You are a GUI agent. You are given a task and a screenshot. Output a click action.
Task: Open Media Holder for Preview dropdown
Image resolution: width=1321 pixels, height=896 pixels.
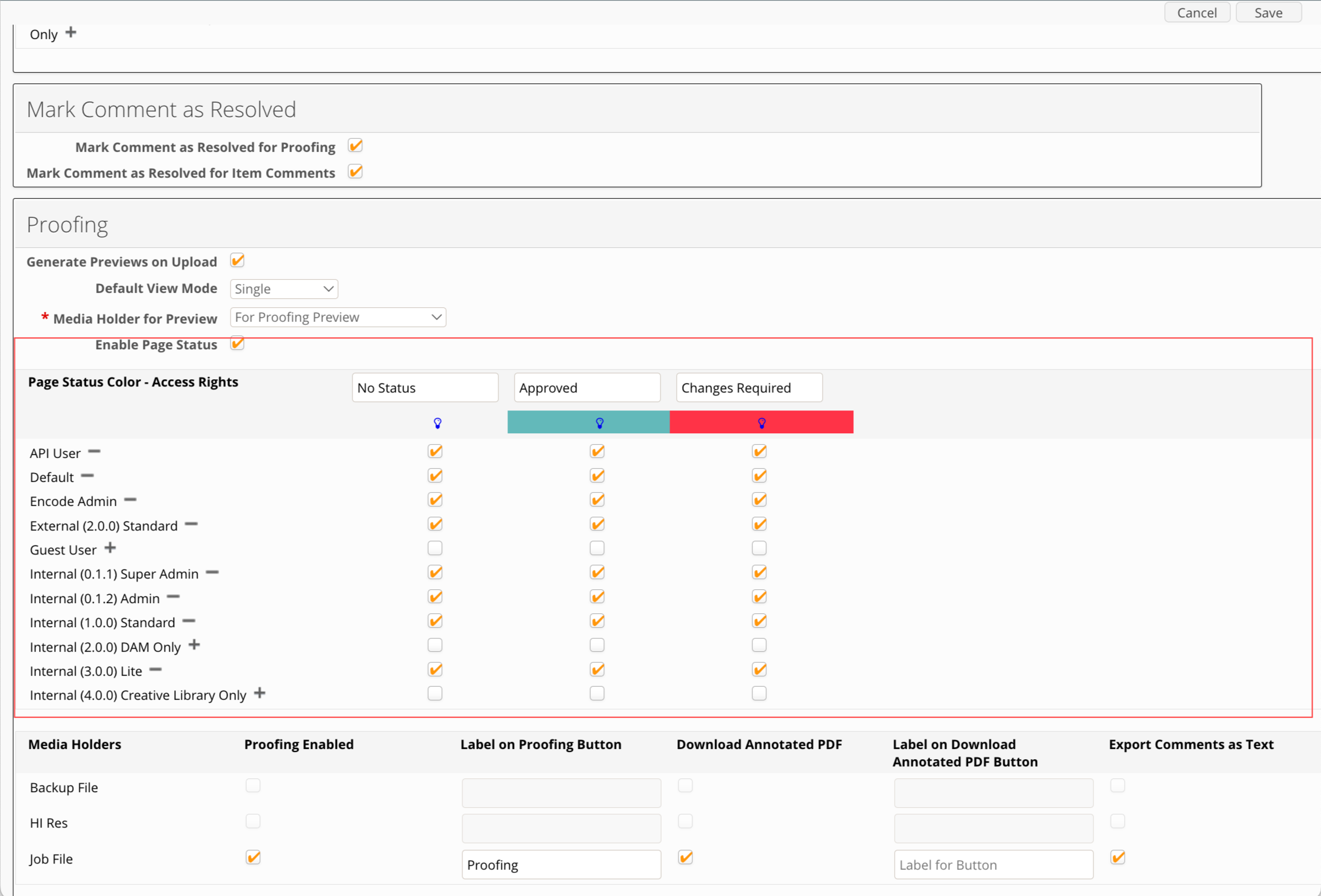(x=338, y=317)
